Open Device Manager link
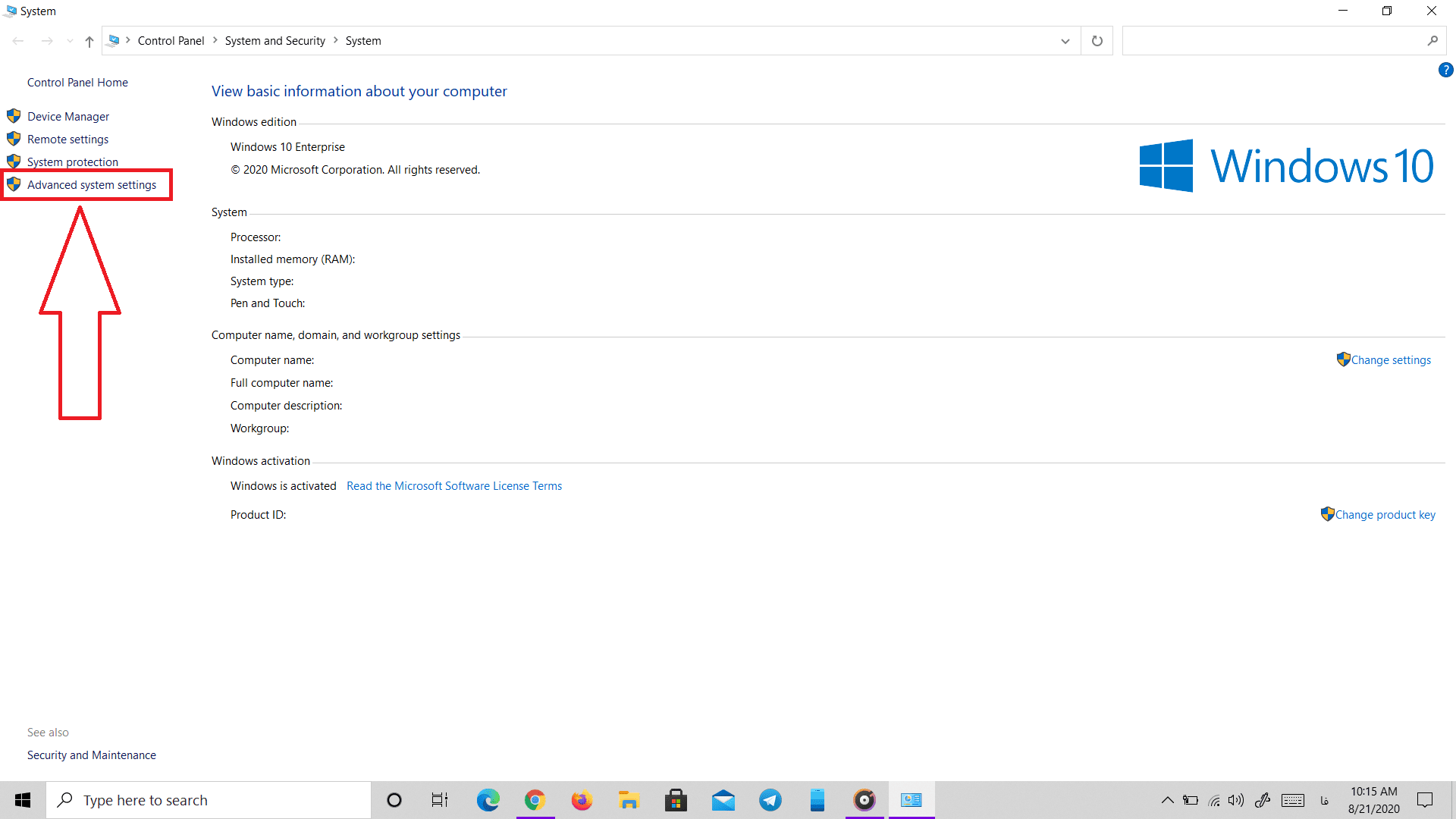The height and width of the screenshot is (819, 1456). [68, 117]
